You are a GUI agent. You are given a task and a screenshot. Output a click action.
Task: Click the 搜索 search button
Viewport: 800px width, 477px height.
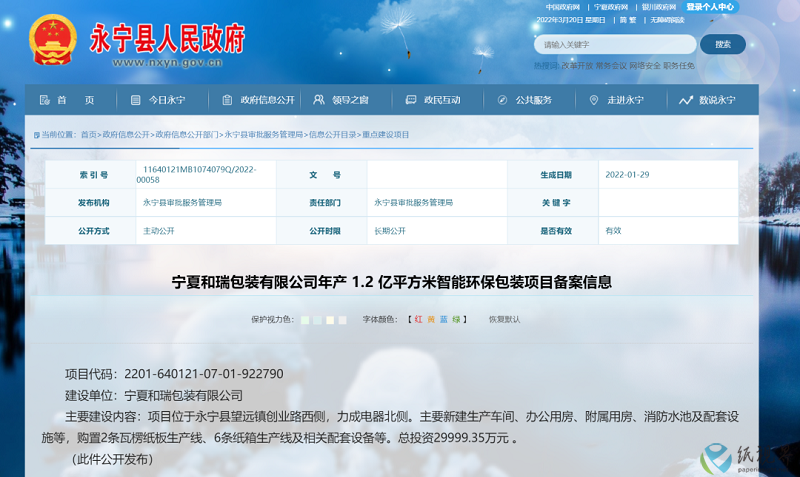click(723, 44)
